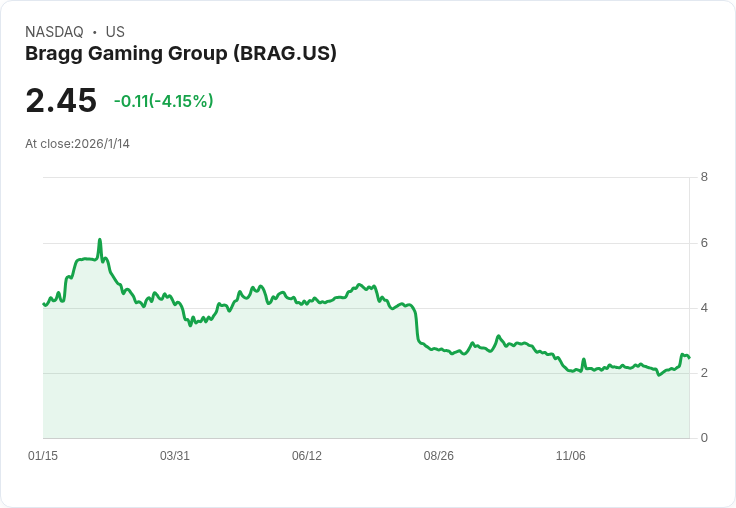736x508 pixels.
Task: Click the 4 value on price axis
Action: [704, 308]
